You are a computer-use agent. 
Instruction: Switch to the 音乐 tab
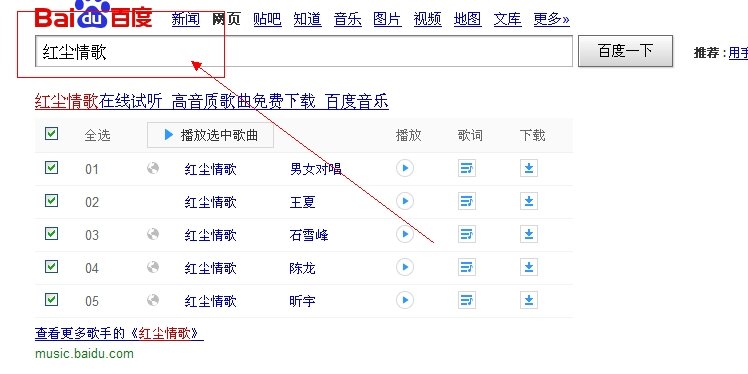347,20
